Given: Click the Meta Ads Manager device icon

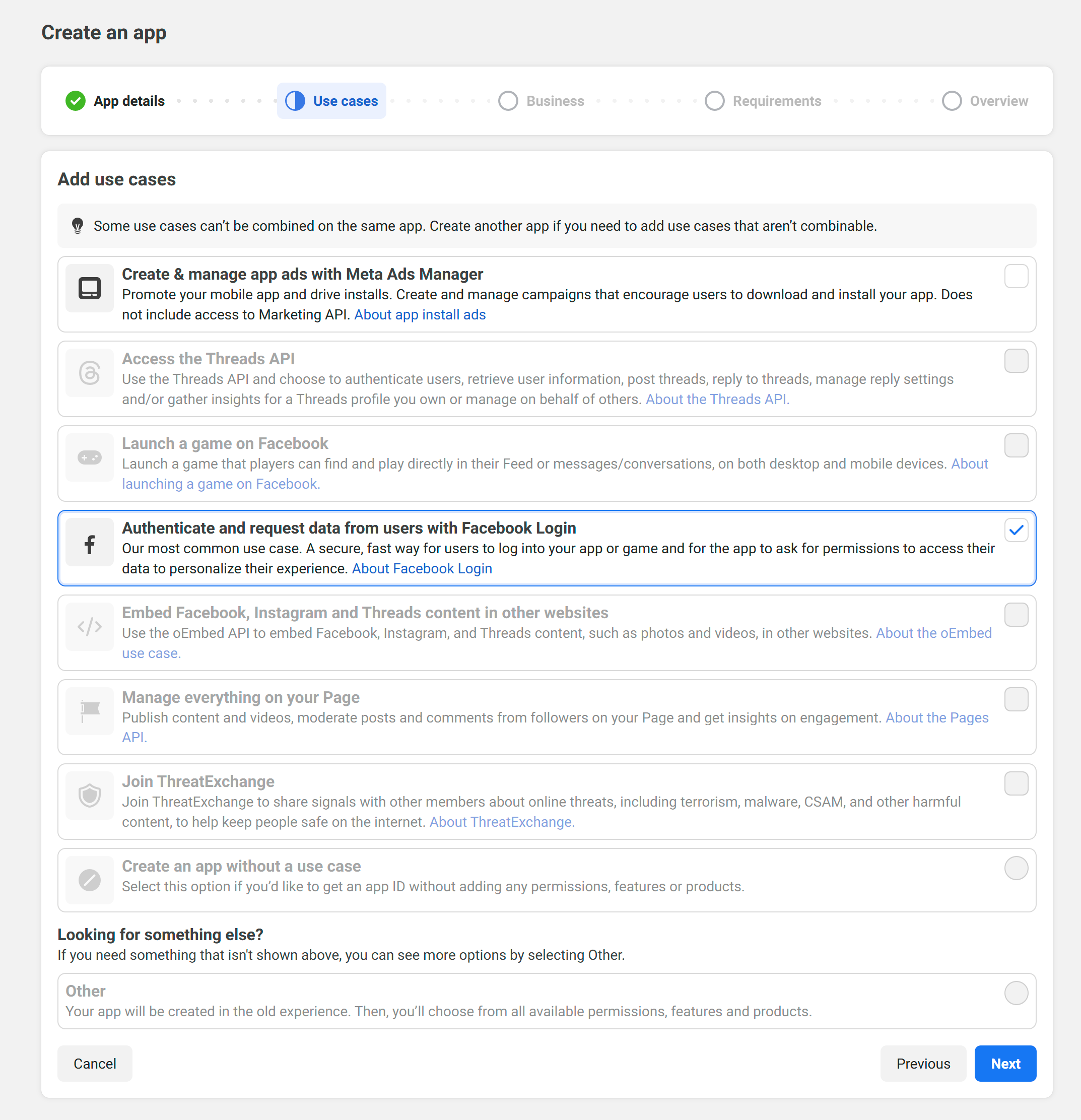Looking at the screenshot, I should click(90, 289).
